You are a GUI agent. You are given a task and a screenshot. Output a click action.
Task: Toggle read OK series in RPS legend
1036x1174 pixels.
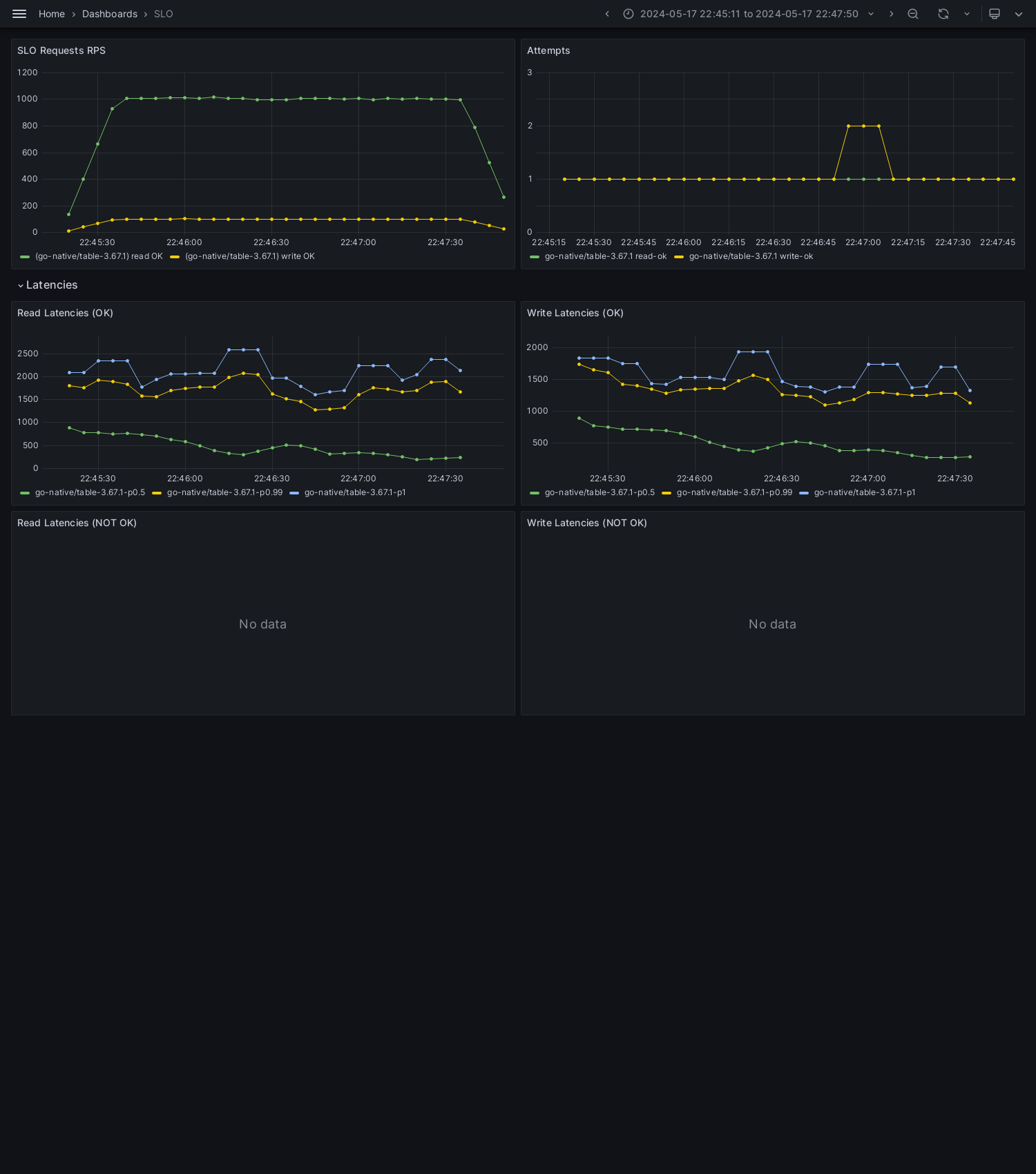coord(99,256)
